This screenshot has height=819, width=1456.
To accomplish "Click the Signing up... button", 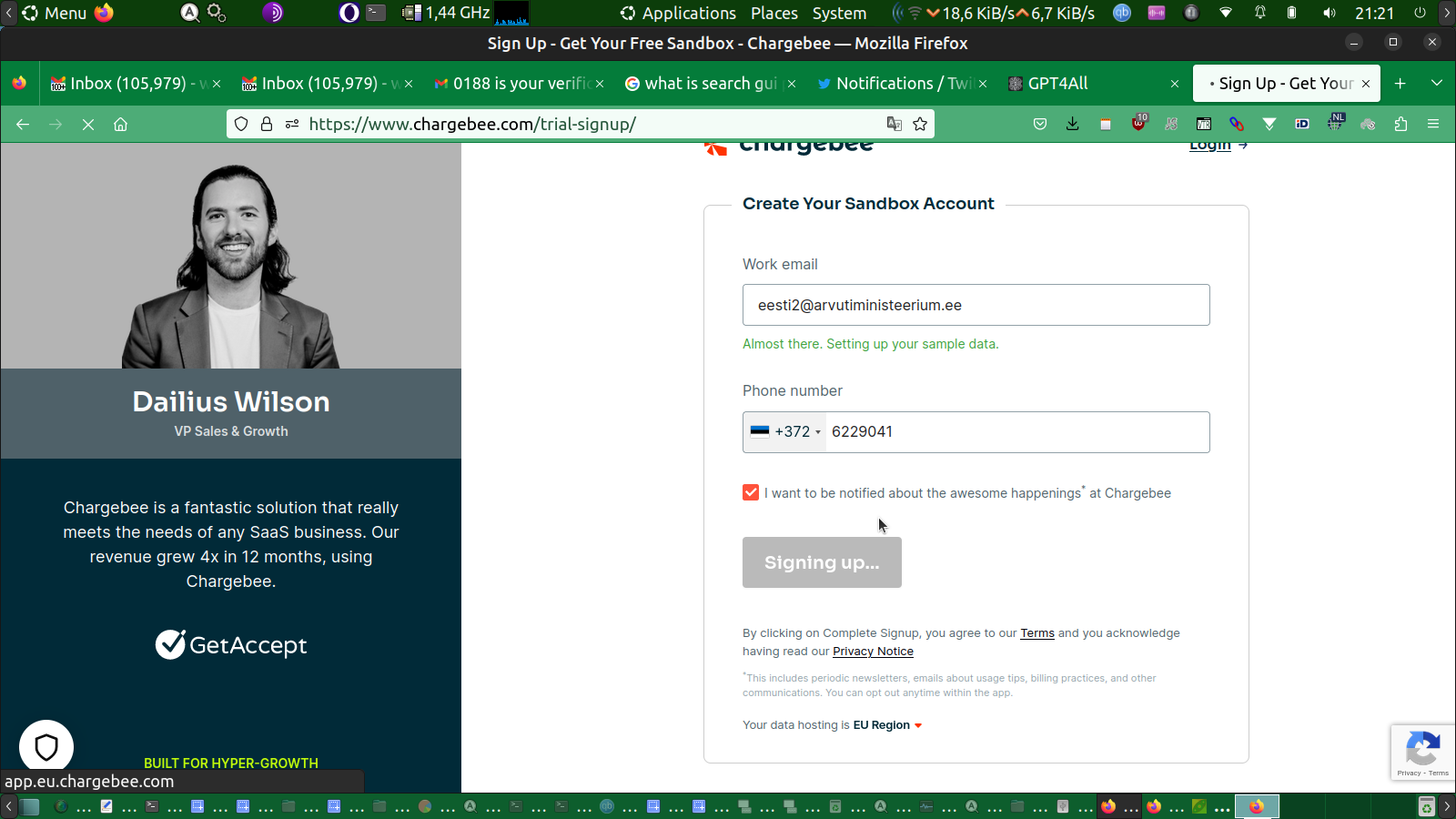I will coord(822,562).
